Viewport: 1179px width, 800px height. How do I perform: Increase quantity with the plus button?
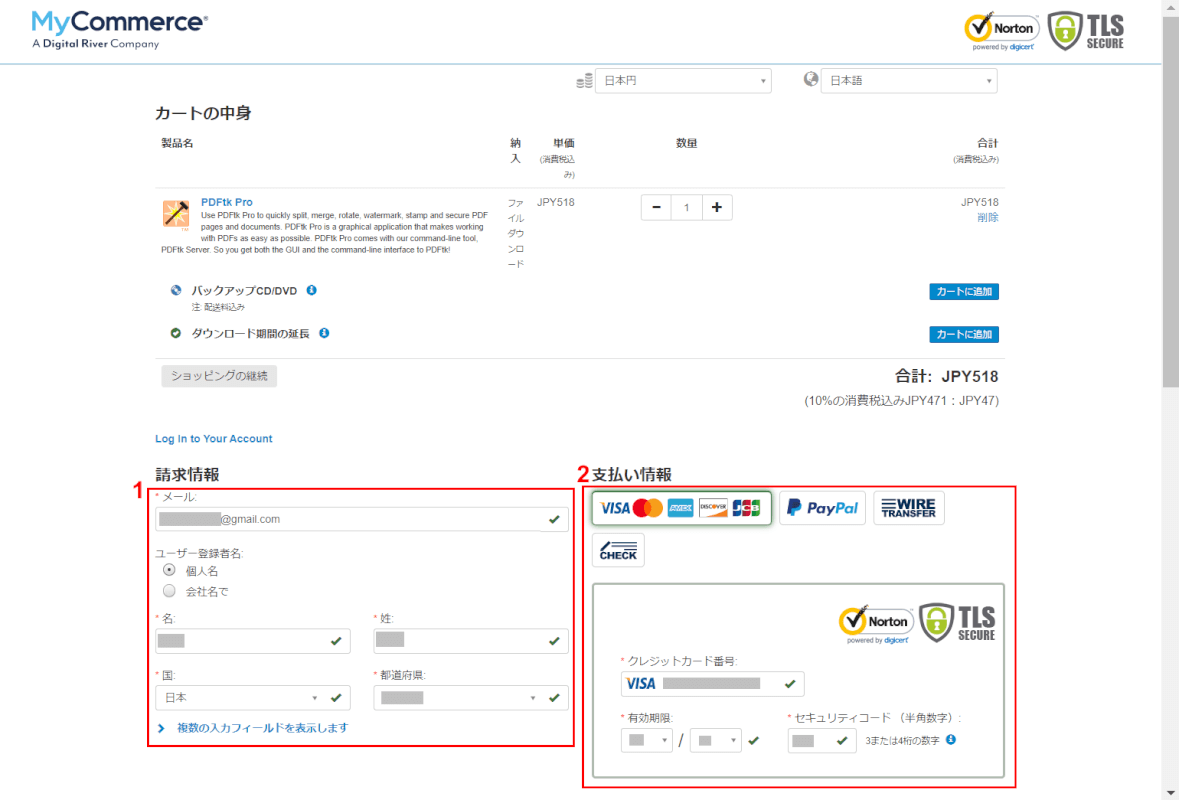click(717, 208)
